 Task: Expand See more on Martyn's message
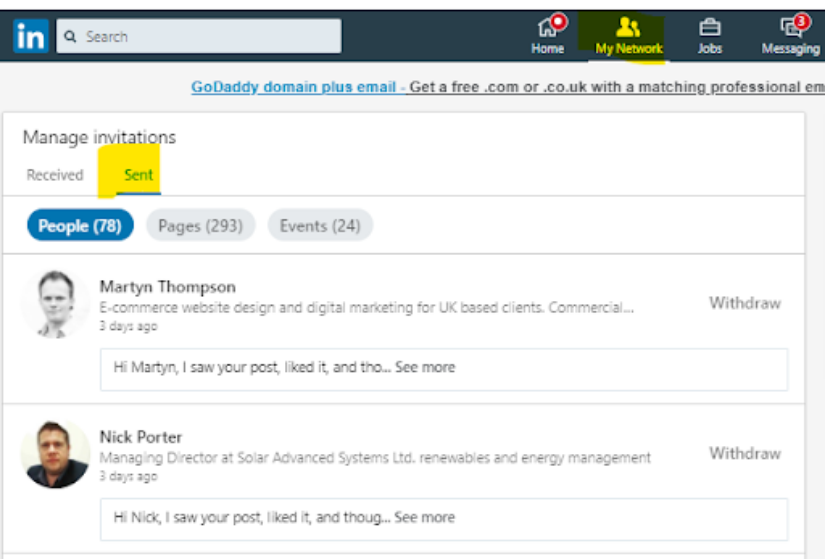pyautogui.click(x=425, y=367)
